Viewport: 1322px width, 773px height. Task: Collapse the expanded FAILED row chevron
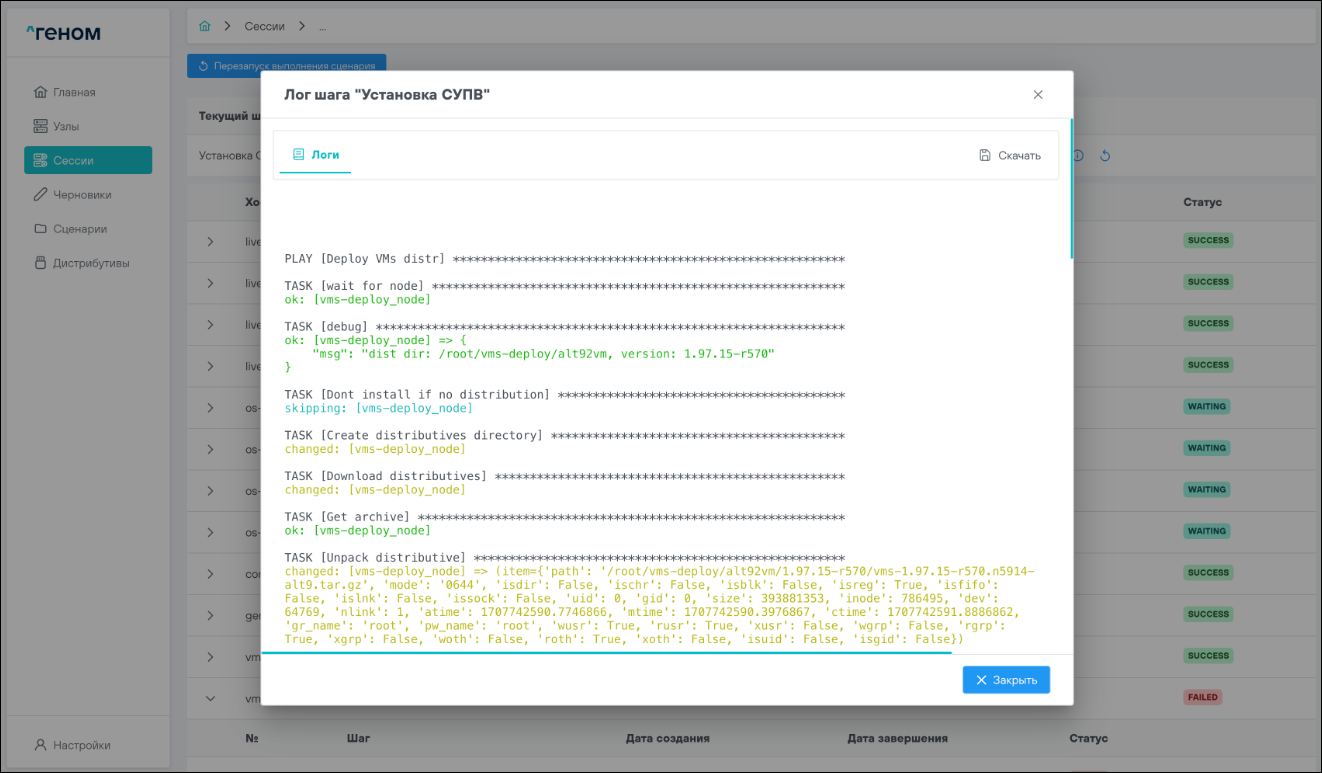210,698
